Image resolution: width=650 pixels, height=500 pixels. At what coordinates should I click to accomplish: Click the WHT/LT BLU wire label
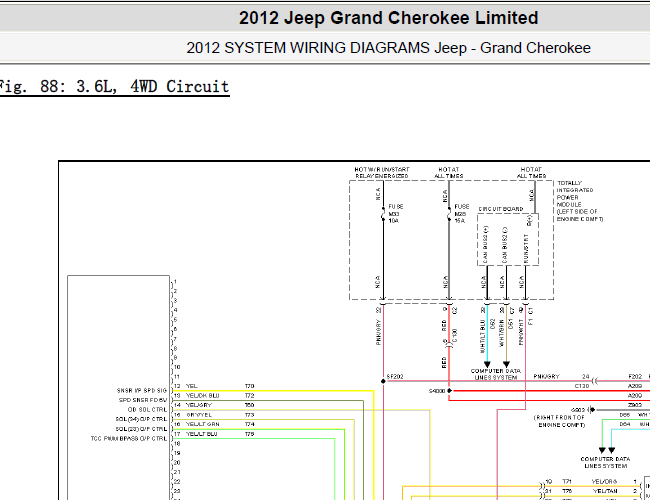click(483, 336)
